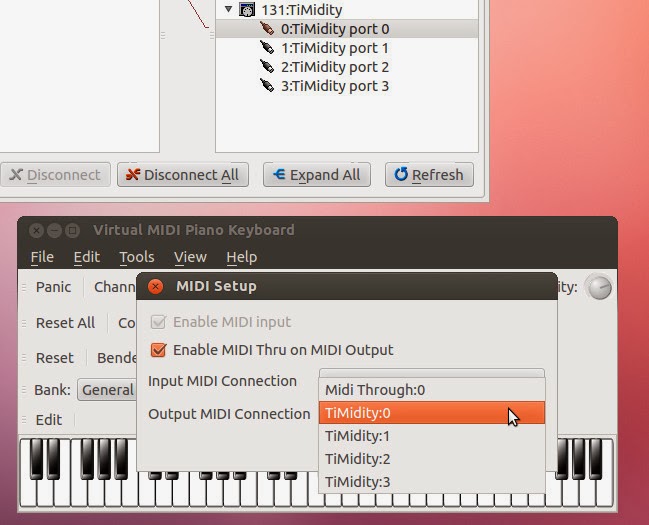
Task: Click the rightmost black piano key
Action: point(595,459)
